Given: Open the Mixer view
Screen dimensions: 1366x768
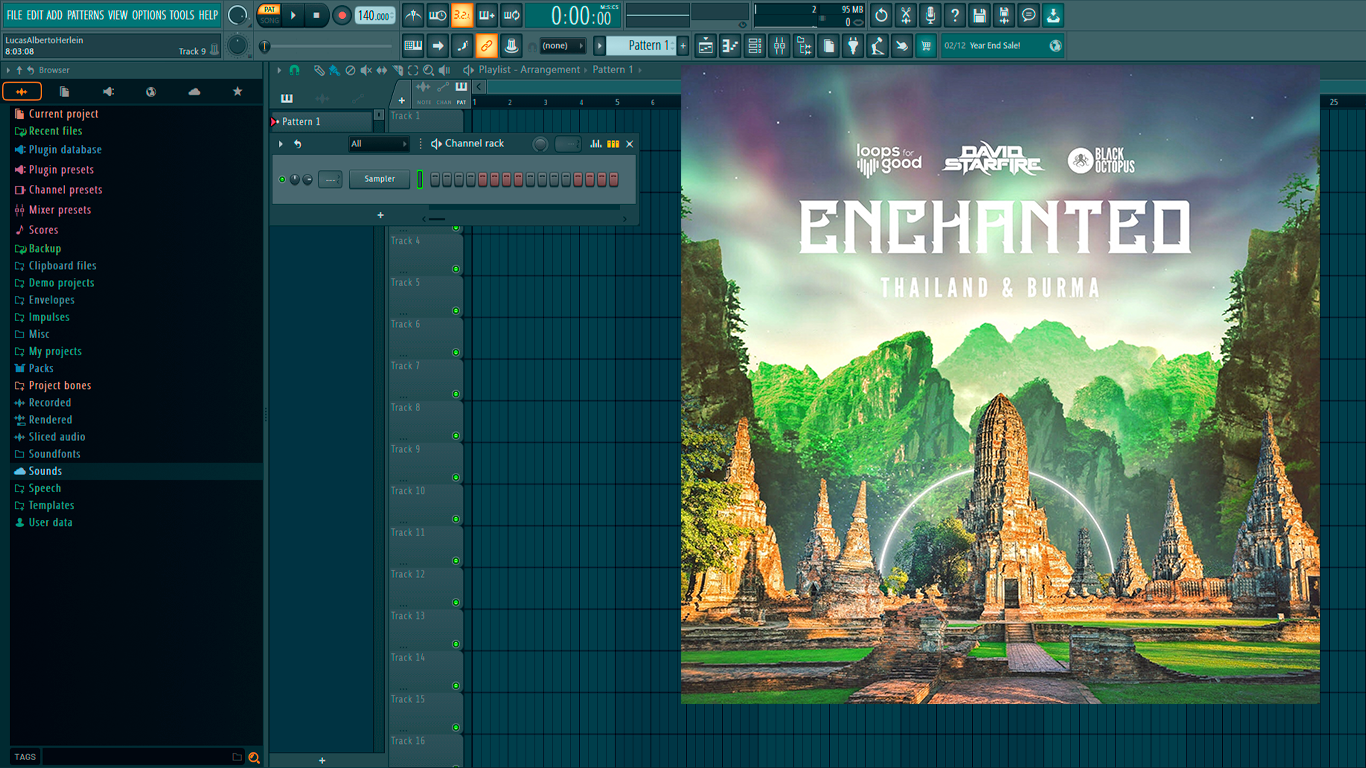Looking at the screenshot, I should point(779,45).
